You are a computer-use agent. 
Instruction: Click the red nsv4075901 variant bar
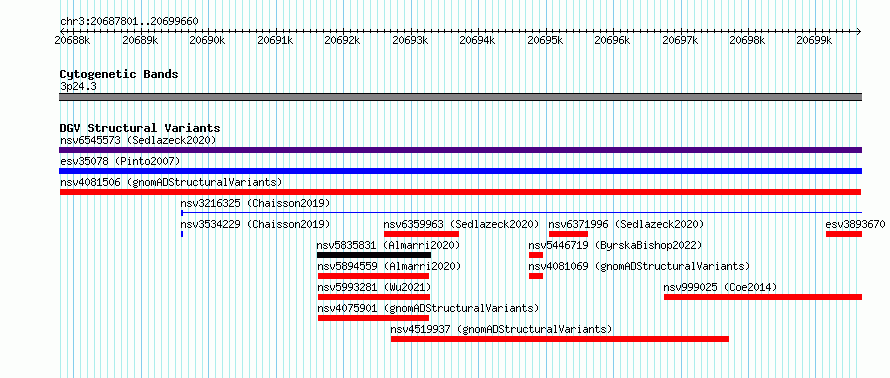tap(373, 318)
